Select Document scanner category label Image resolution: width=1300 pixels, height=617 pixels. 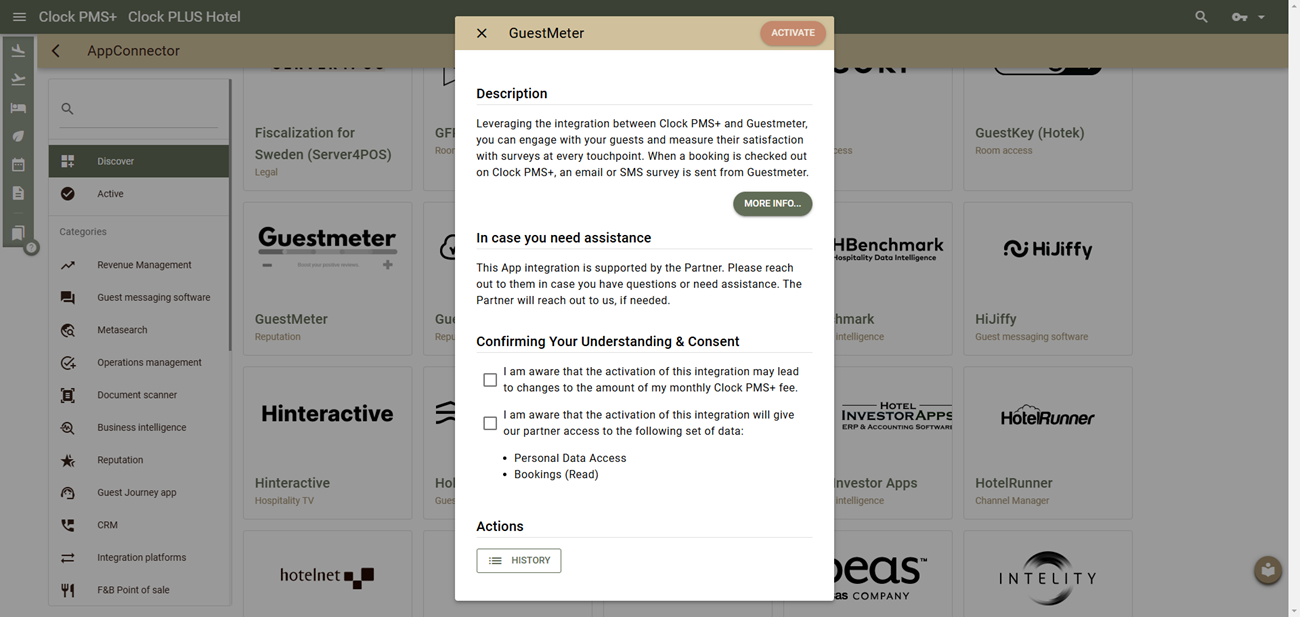point(137,395)
